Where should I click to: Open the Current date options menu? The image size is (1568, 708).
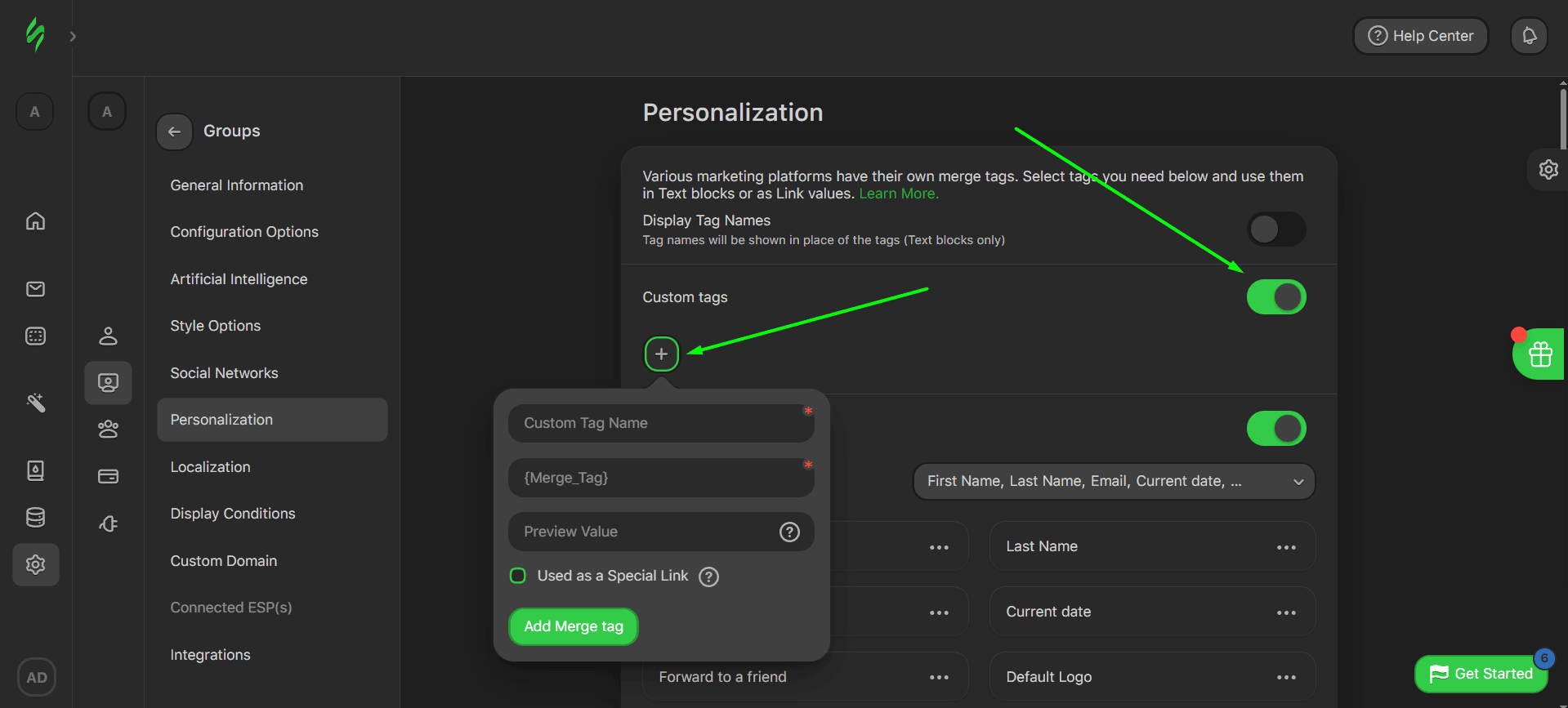coord(1286,612)
